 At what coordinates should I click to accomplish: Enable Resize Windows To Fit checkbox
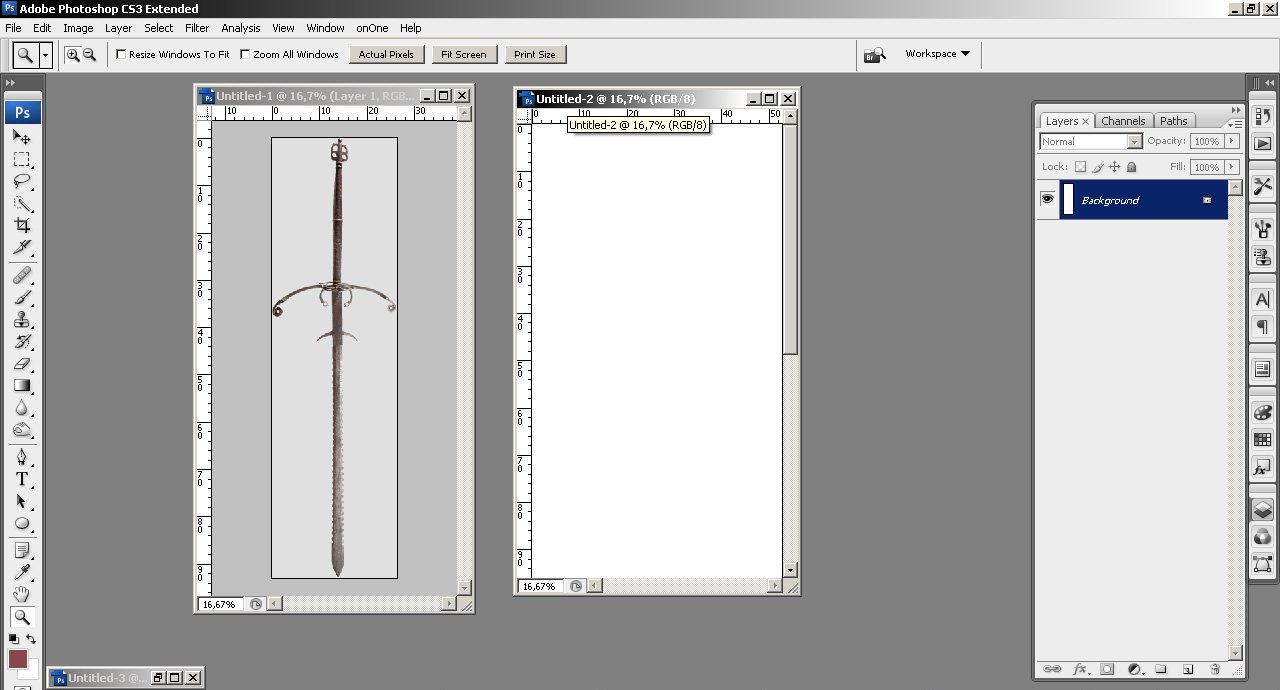point(121,54)
